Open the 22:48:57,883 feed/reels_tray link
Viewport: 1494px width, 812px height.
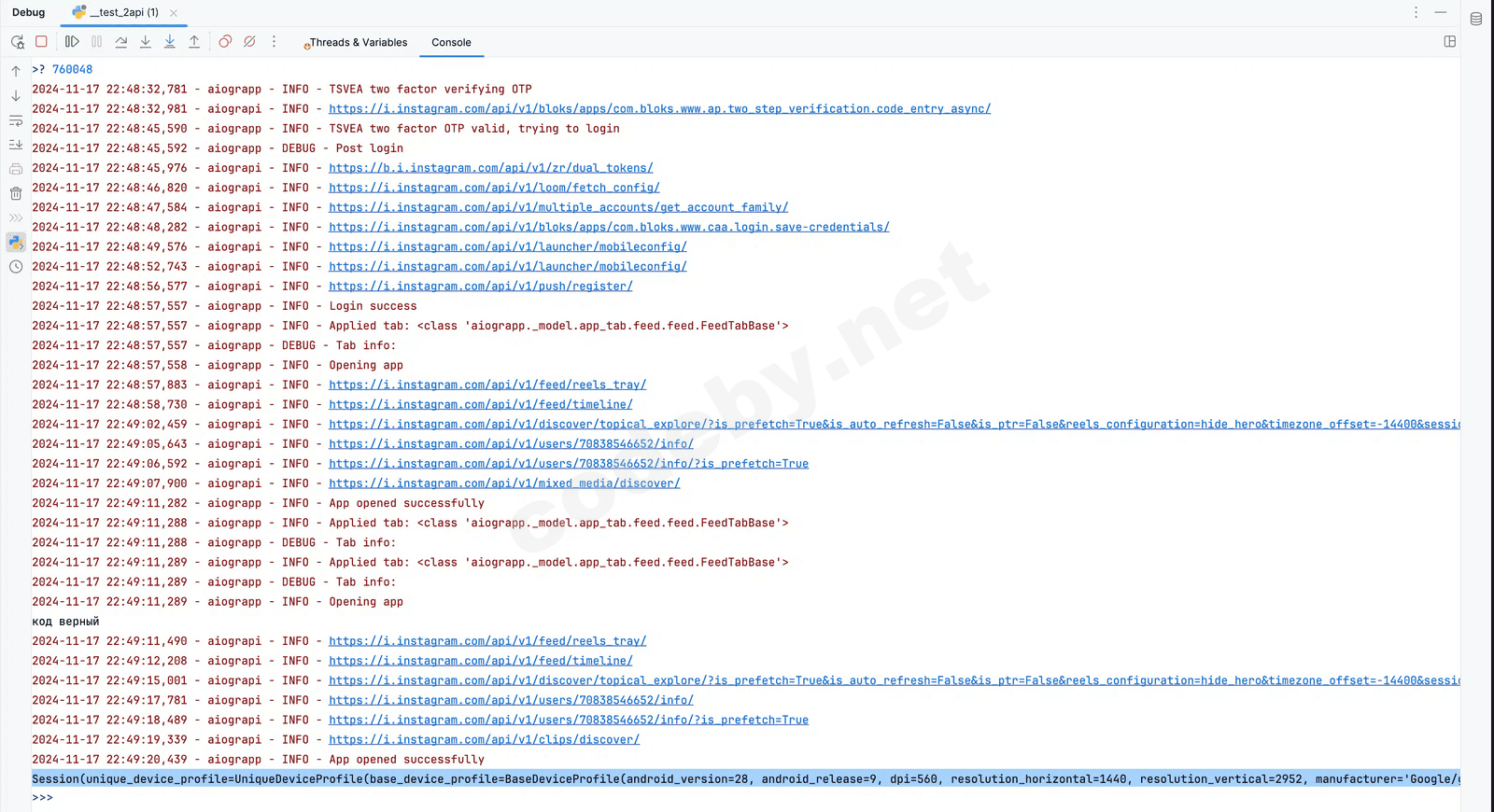tap(487, 385)
